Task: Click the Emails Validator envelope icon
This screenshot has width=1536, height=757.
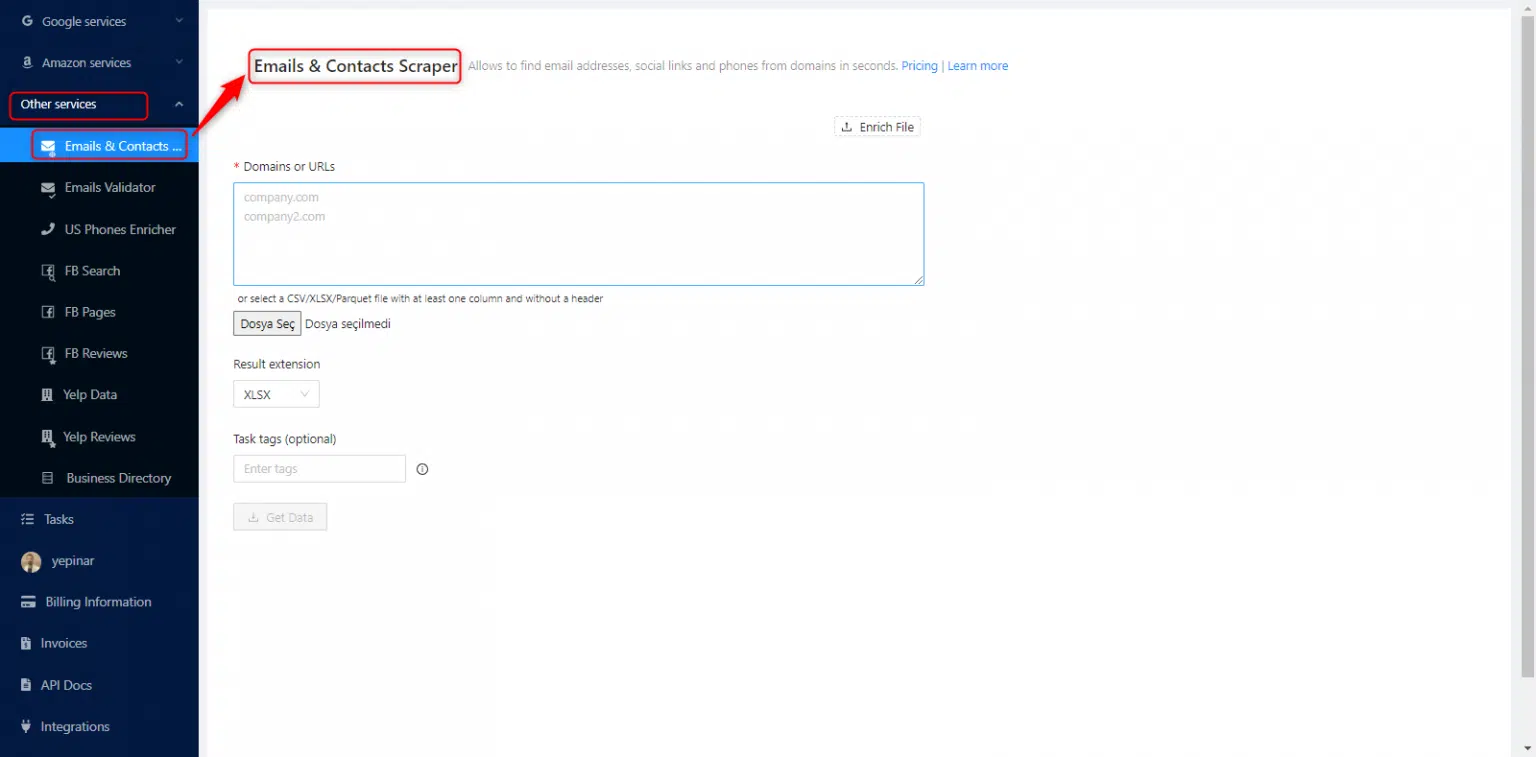Action: 47,188
